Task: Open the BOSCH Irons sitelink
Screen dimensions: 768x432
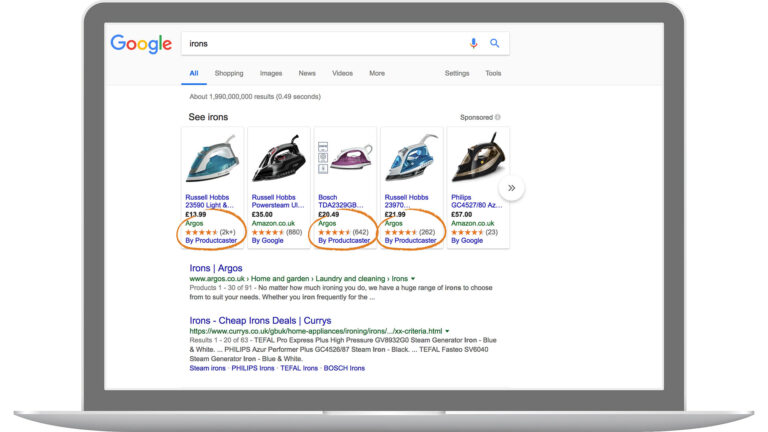Action: 344,368
